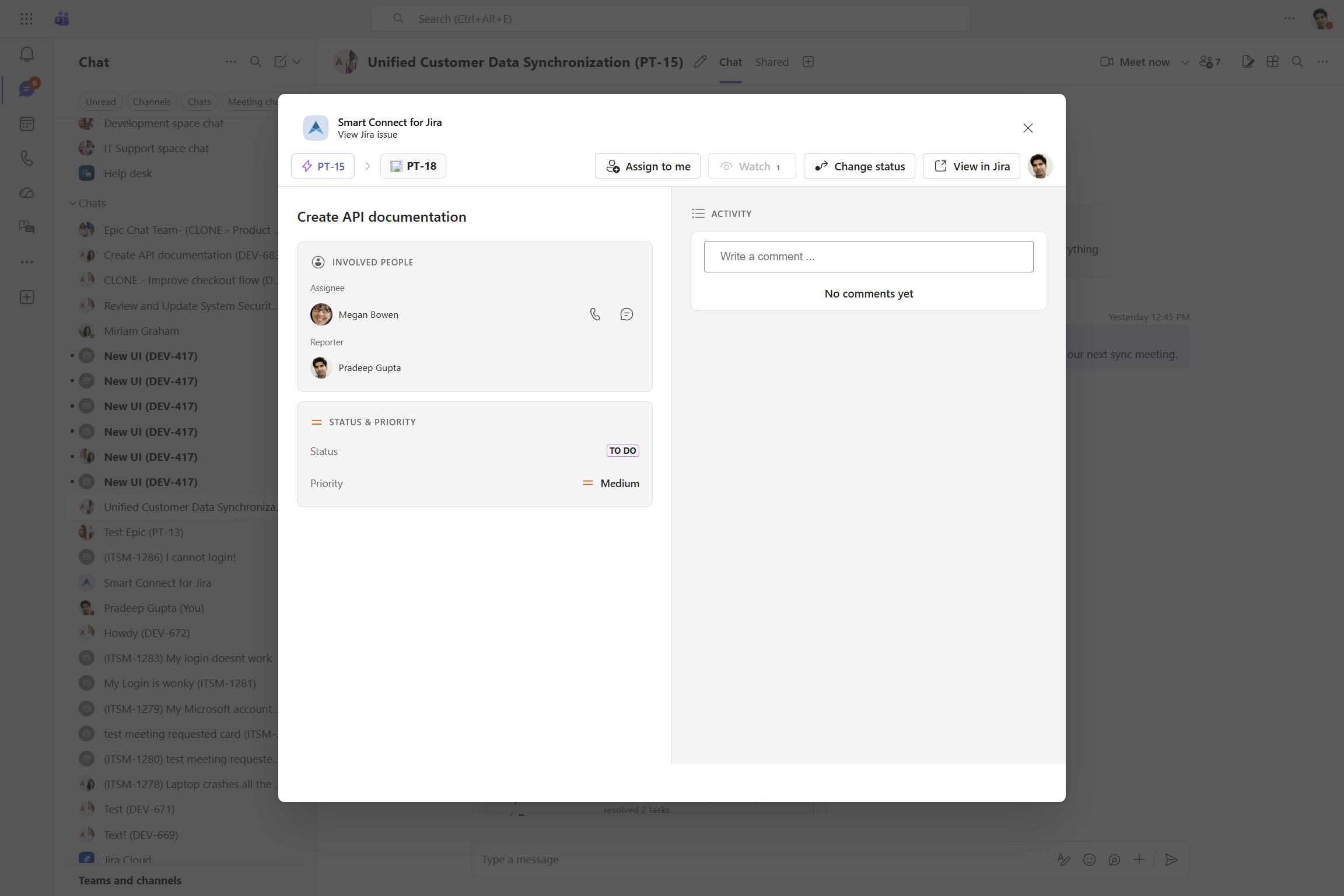Open OneDrive cloud icon in sidebar
The image size is (1344, 896).
tap(27, 192)
